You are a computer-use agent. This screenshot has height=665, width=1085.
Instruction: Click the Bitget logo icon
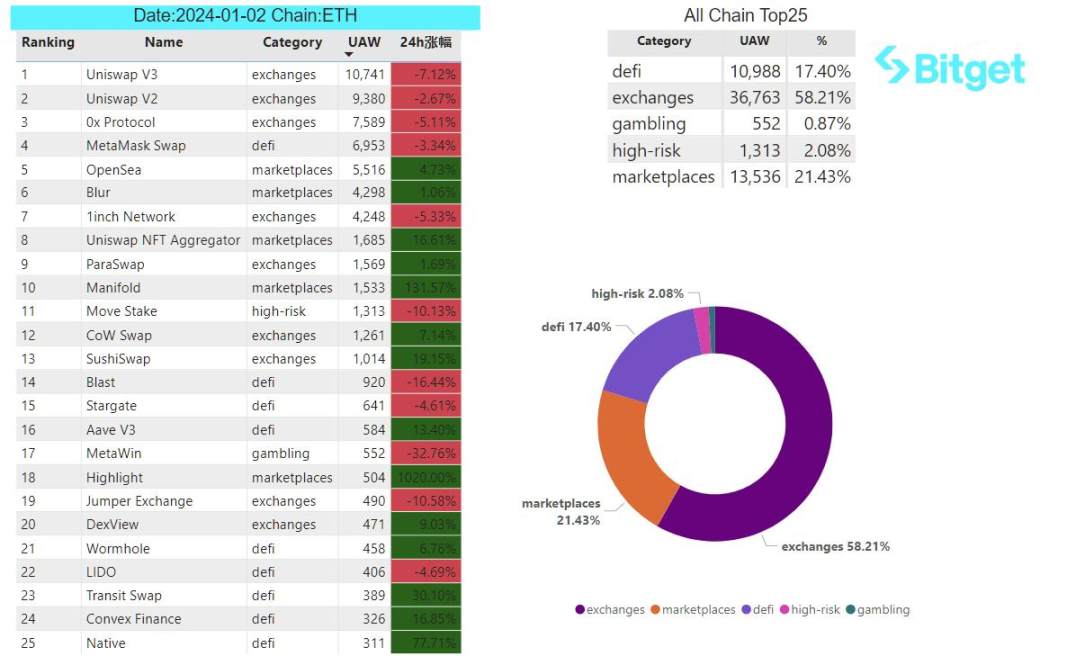pyautogui.click(x=892, y=66)
